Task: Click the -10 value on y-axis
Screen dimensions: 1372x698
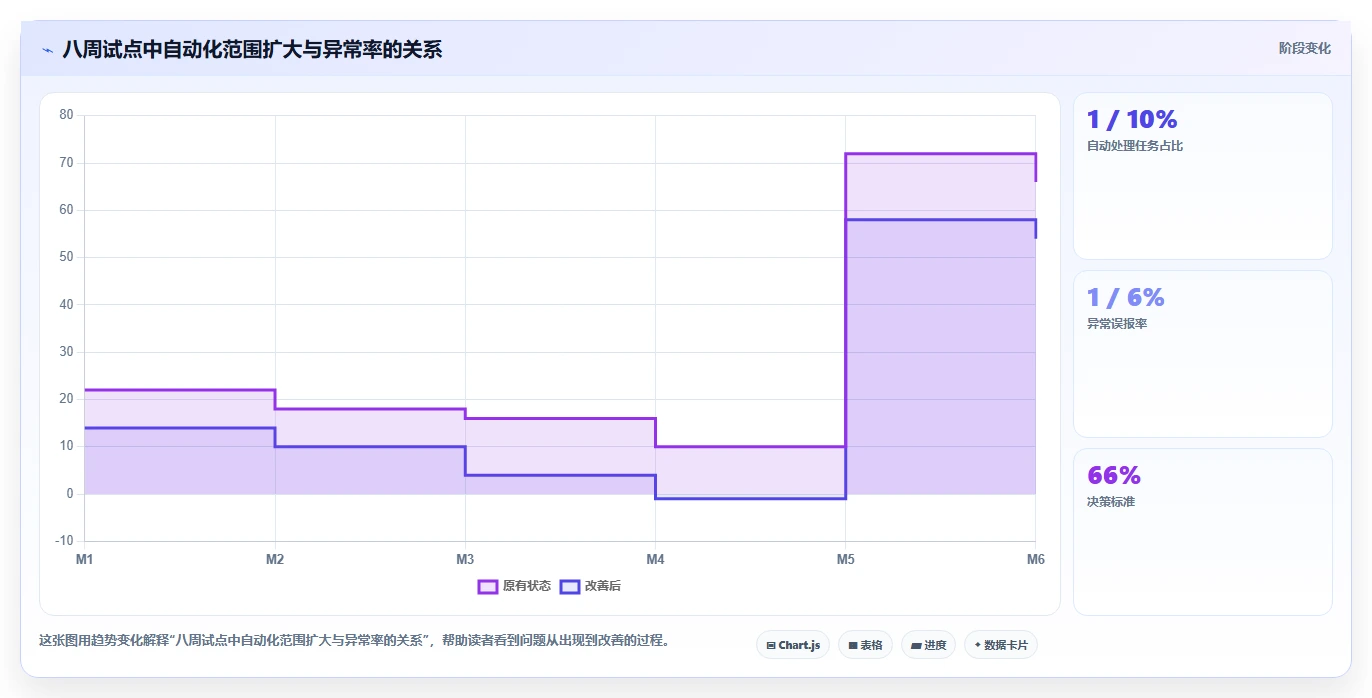Action: click(64, 541)
